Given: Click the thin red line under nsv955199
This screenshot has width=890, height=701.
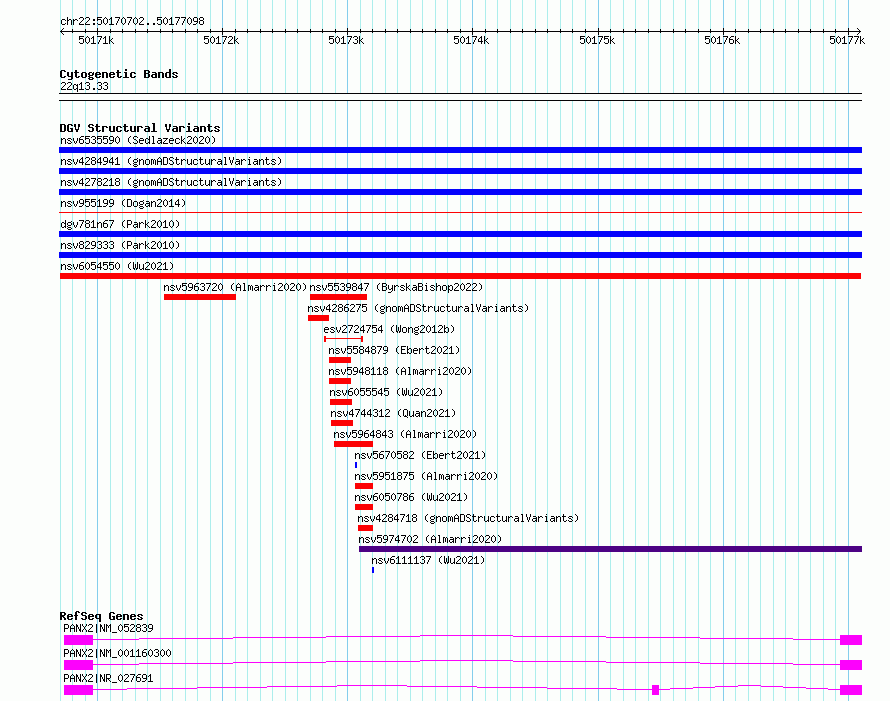Looking at the screenshot, I should point(460,213).
